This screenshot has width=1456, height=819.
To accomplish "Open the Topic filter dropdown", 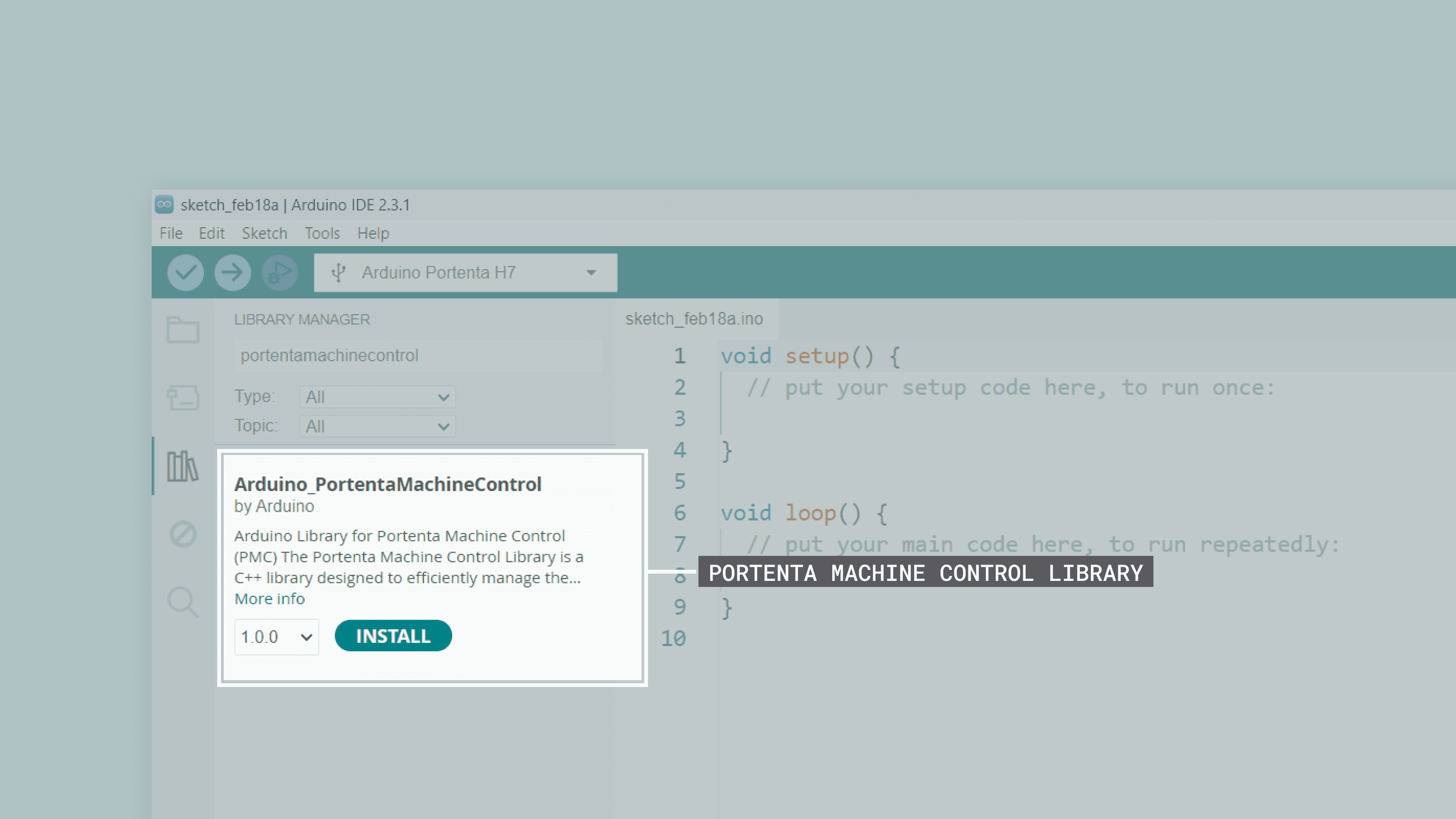I will [377, 426].
